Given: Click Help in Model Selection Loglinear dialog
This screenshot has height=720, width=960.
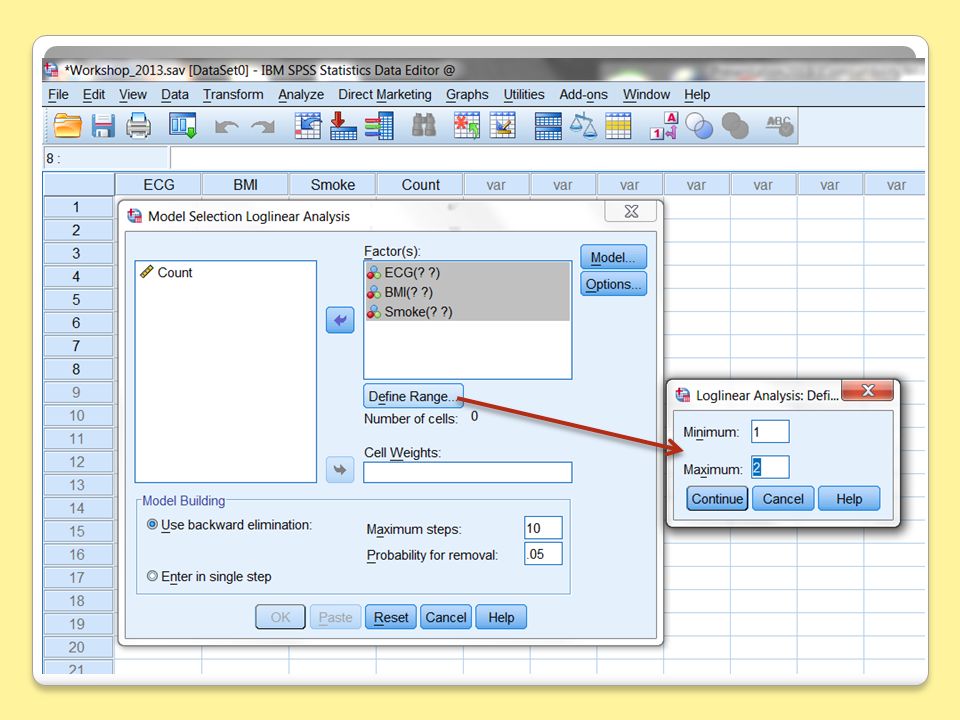Looking at the screenshot, I should pyautogui.click(x=501, y=617).
